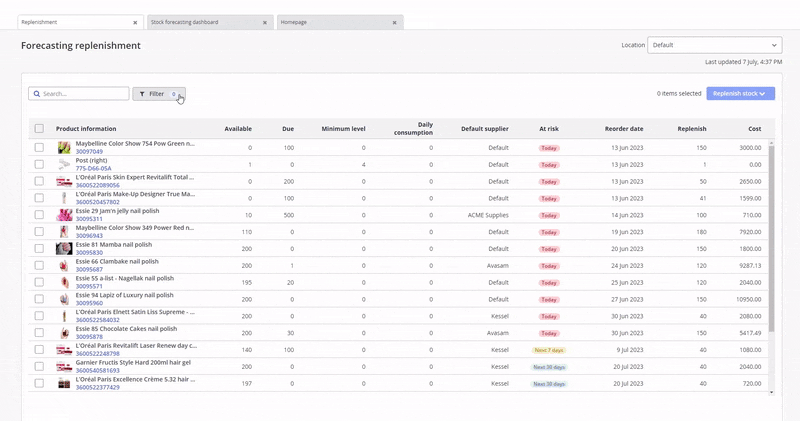Switch to Stock forecasting dashboard tab
The height and width of the screenshot is (421, 800).
point(205,22)
